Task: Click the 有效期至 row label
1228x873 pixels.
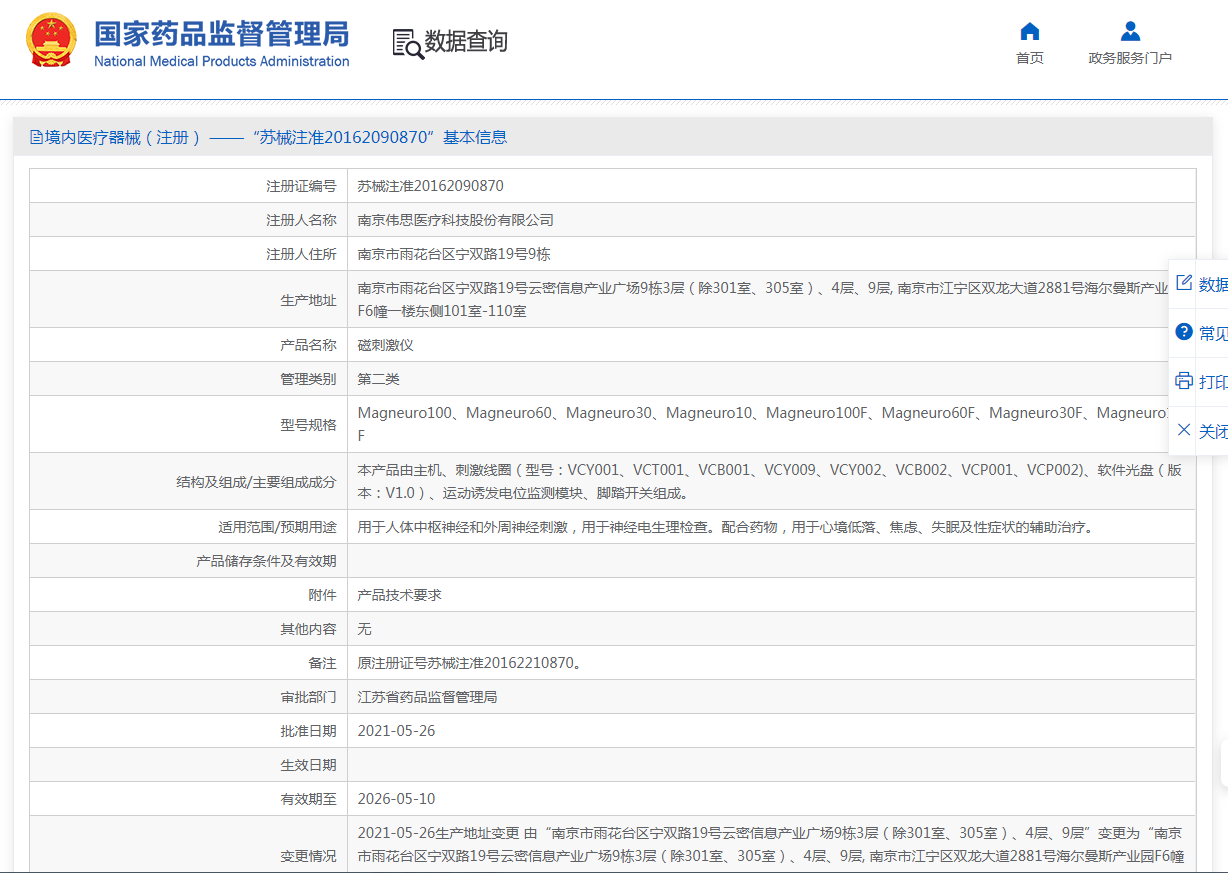Action: click(308, 799)
